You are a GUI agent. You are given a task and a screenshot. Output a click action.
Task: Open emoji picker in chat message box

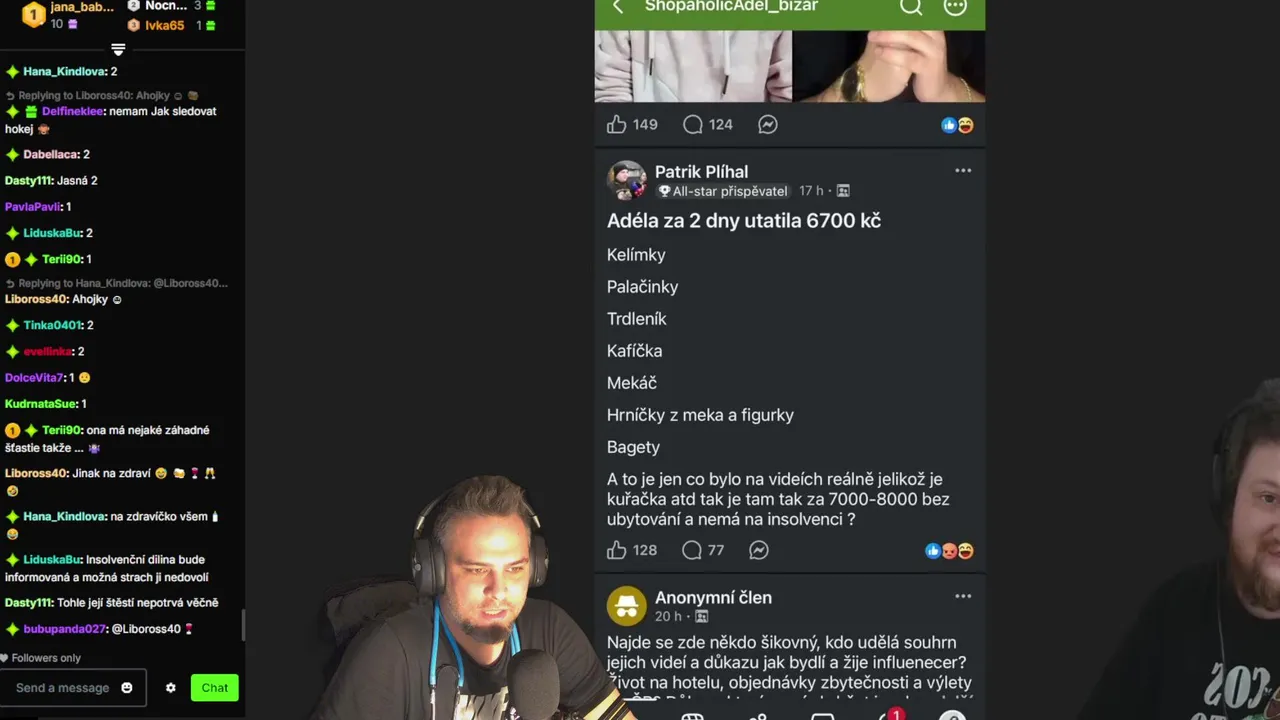[127, 688]
